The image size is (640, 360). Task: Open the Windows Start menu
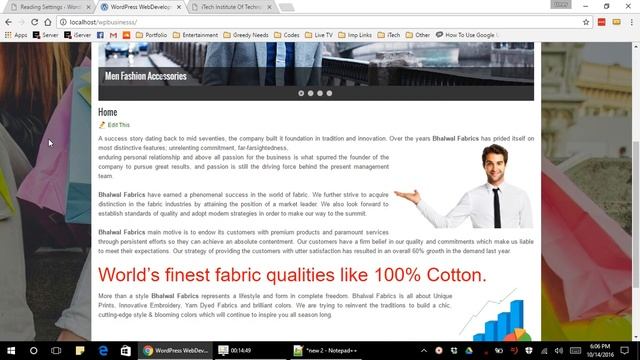(x=11, y=351)
